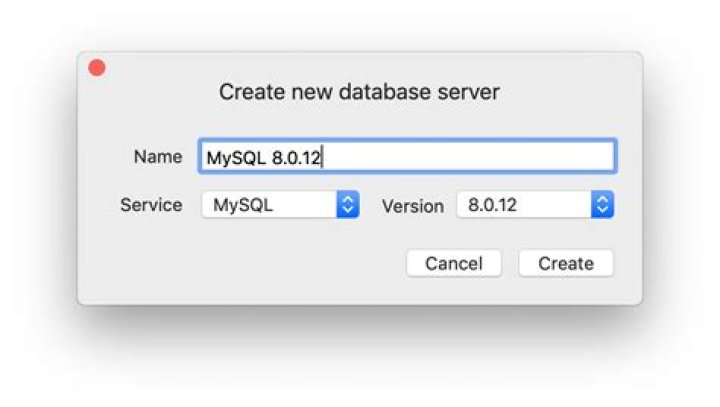Click the Service label text
The height and width of the screenshot is (407, 720).
[151, 205]
